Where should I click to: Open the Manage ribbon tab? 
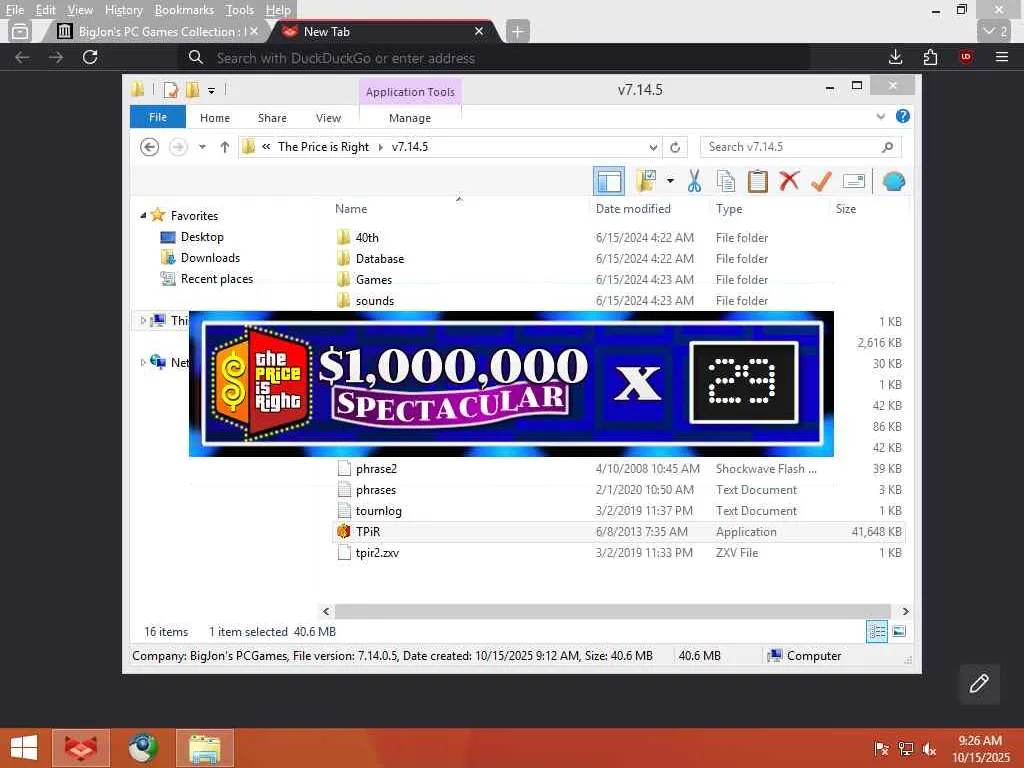click(410, 118)
